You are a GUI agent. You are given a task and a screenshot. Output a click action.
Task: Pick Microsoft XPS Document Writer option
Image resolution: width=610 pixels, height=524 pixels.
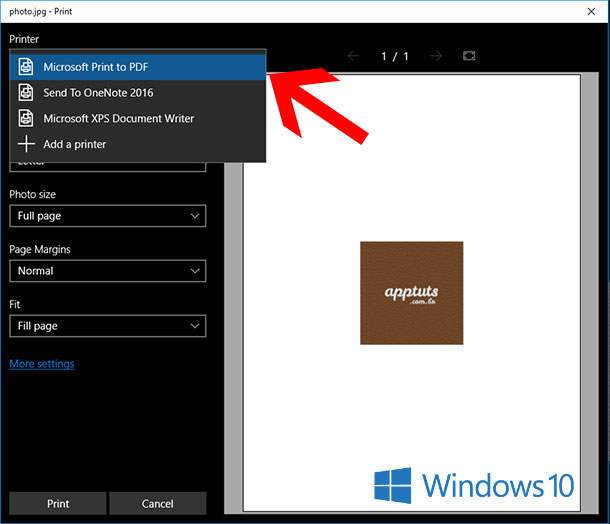point(138,118)
